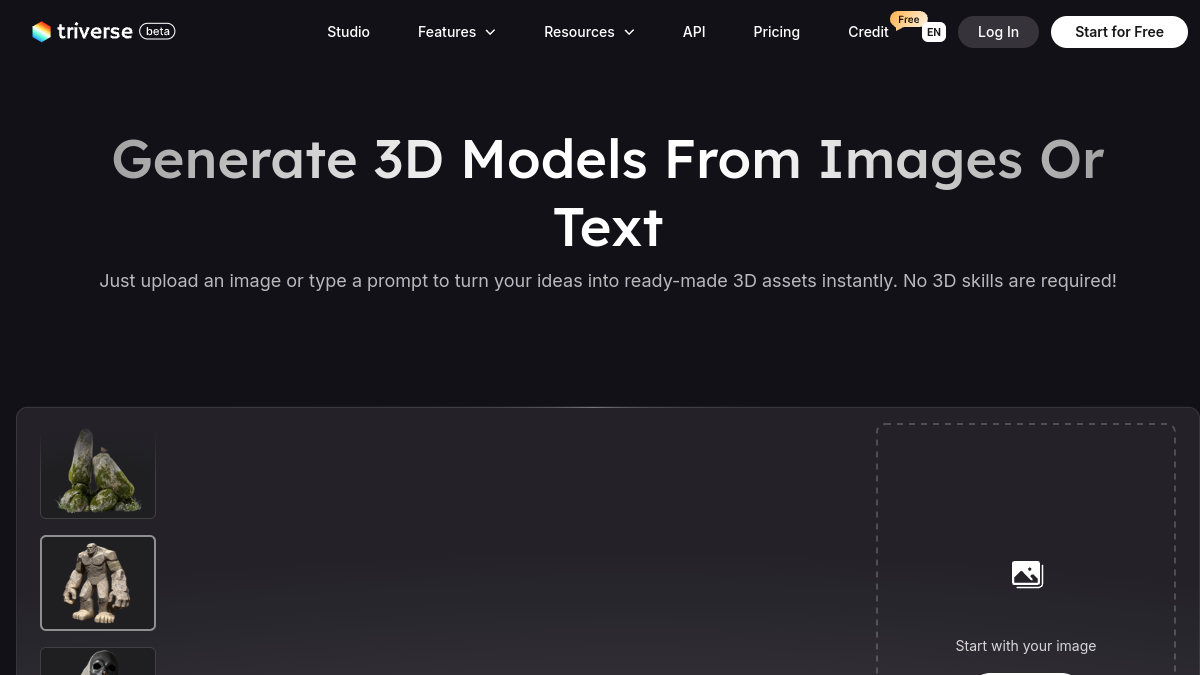The width and height of the screenshot is (1200, 675).
Task: Click the Triverse logo icon
Action: tap(41, 32)
